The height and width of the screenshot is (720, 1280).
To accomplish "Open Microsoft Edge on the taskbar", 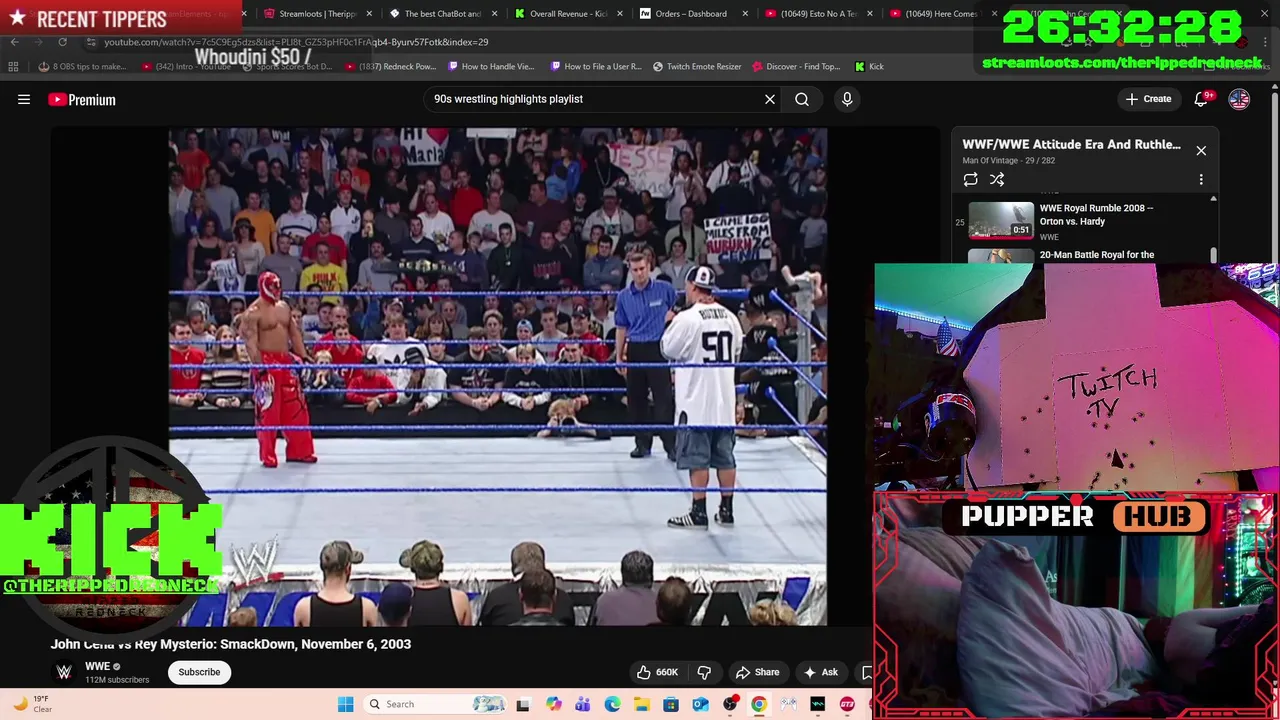I will pyautogui.click(x=612, y=704).
